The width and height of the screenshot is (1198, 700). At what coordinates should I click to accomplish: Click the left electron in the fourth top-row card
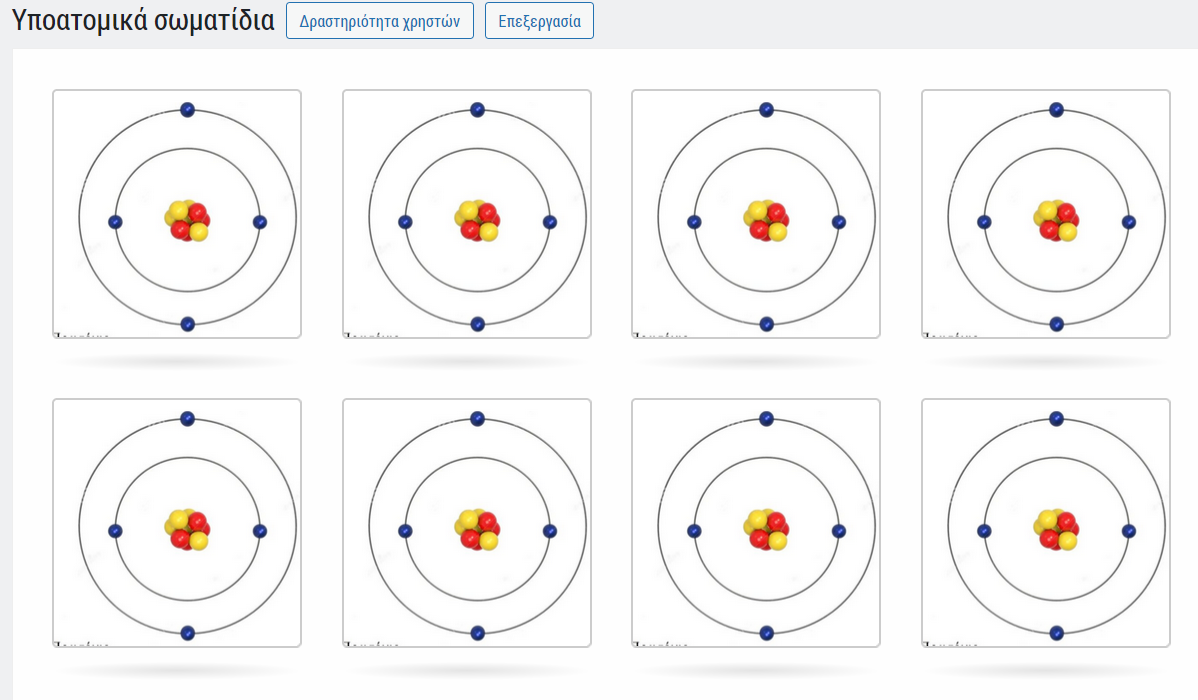pyautogui.click(x=984, y=222)
